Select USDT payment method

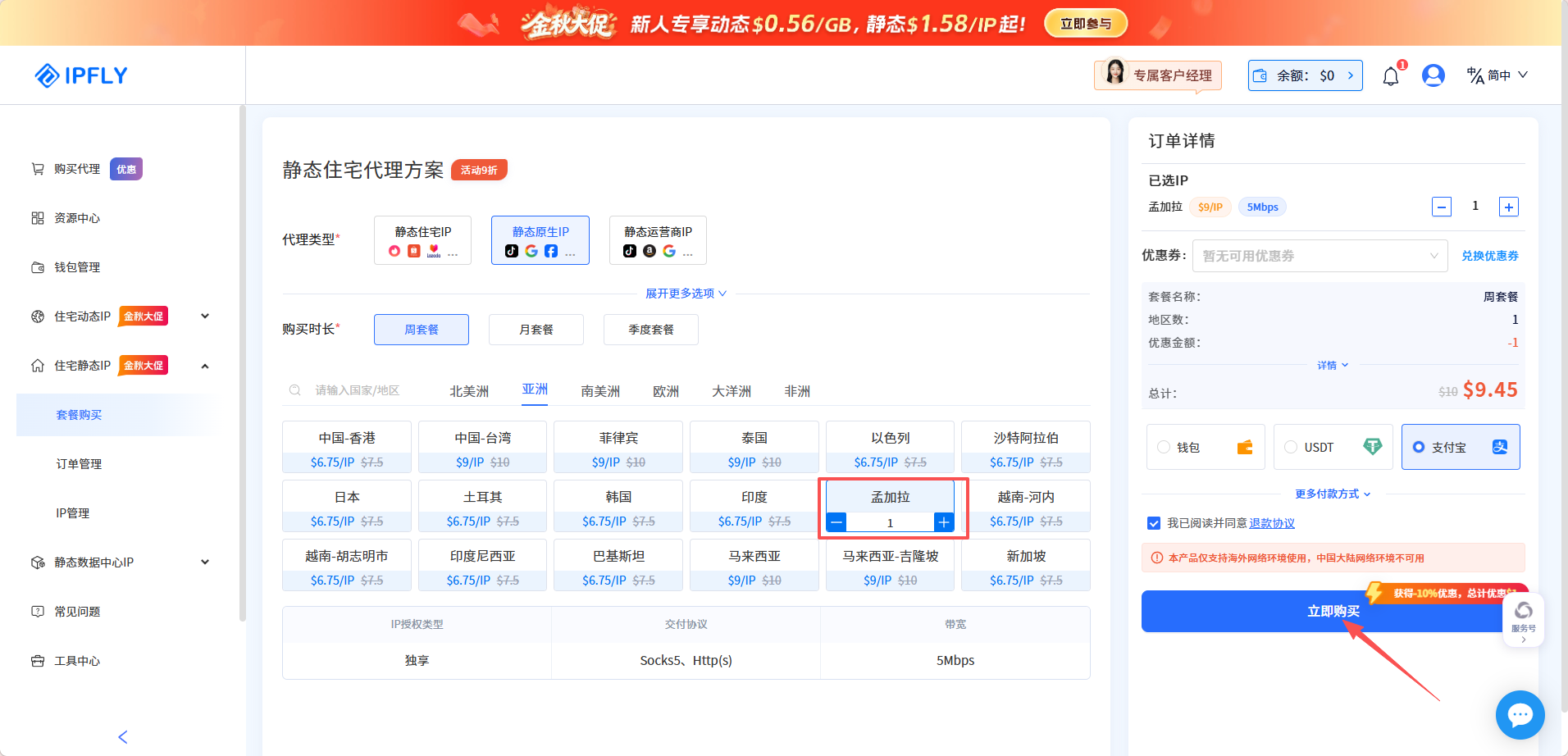[1333, 447]
